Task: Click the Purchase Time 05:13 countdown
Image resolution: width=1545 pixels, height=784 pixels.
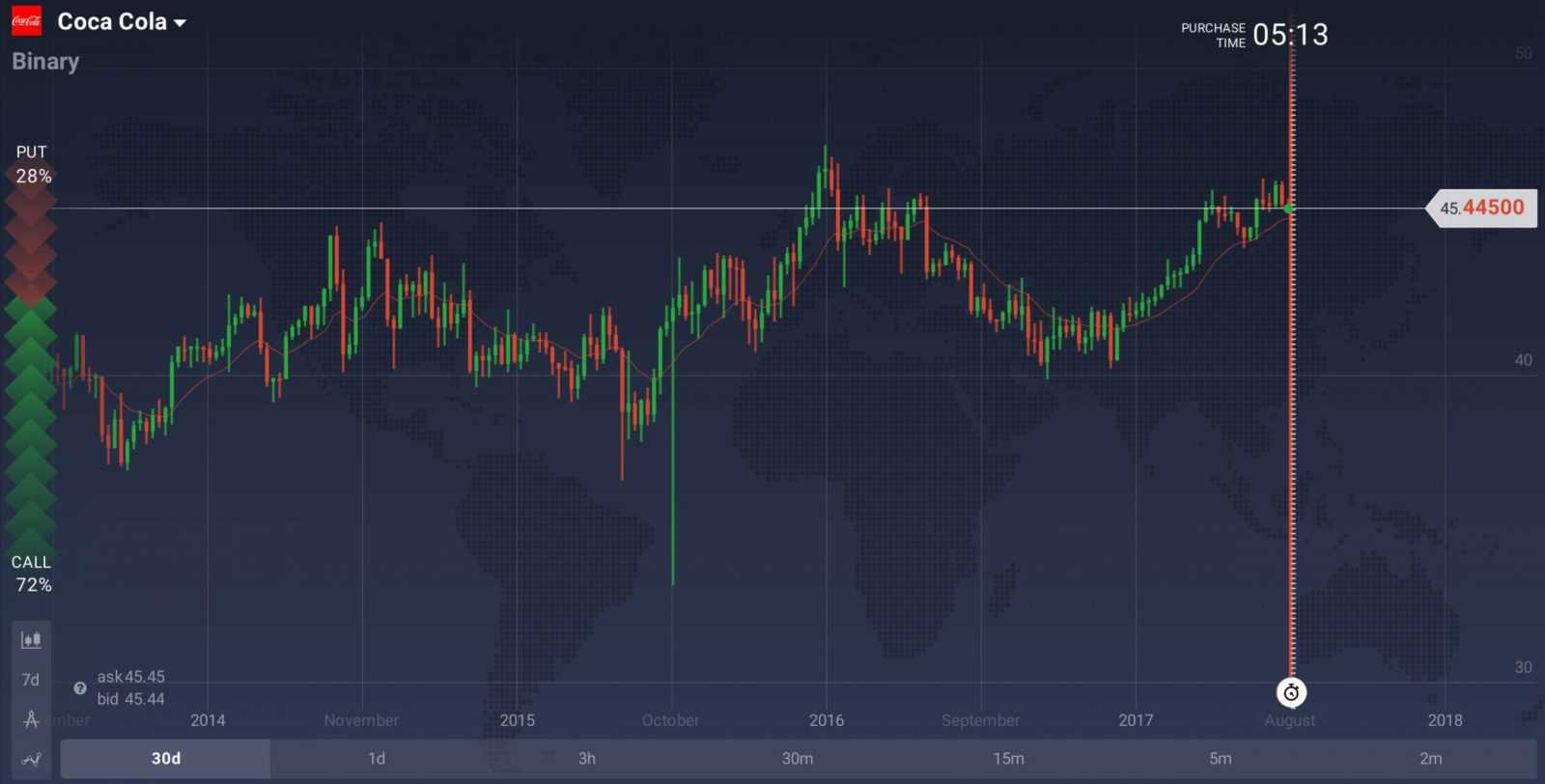Action: [1255, 36]
